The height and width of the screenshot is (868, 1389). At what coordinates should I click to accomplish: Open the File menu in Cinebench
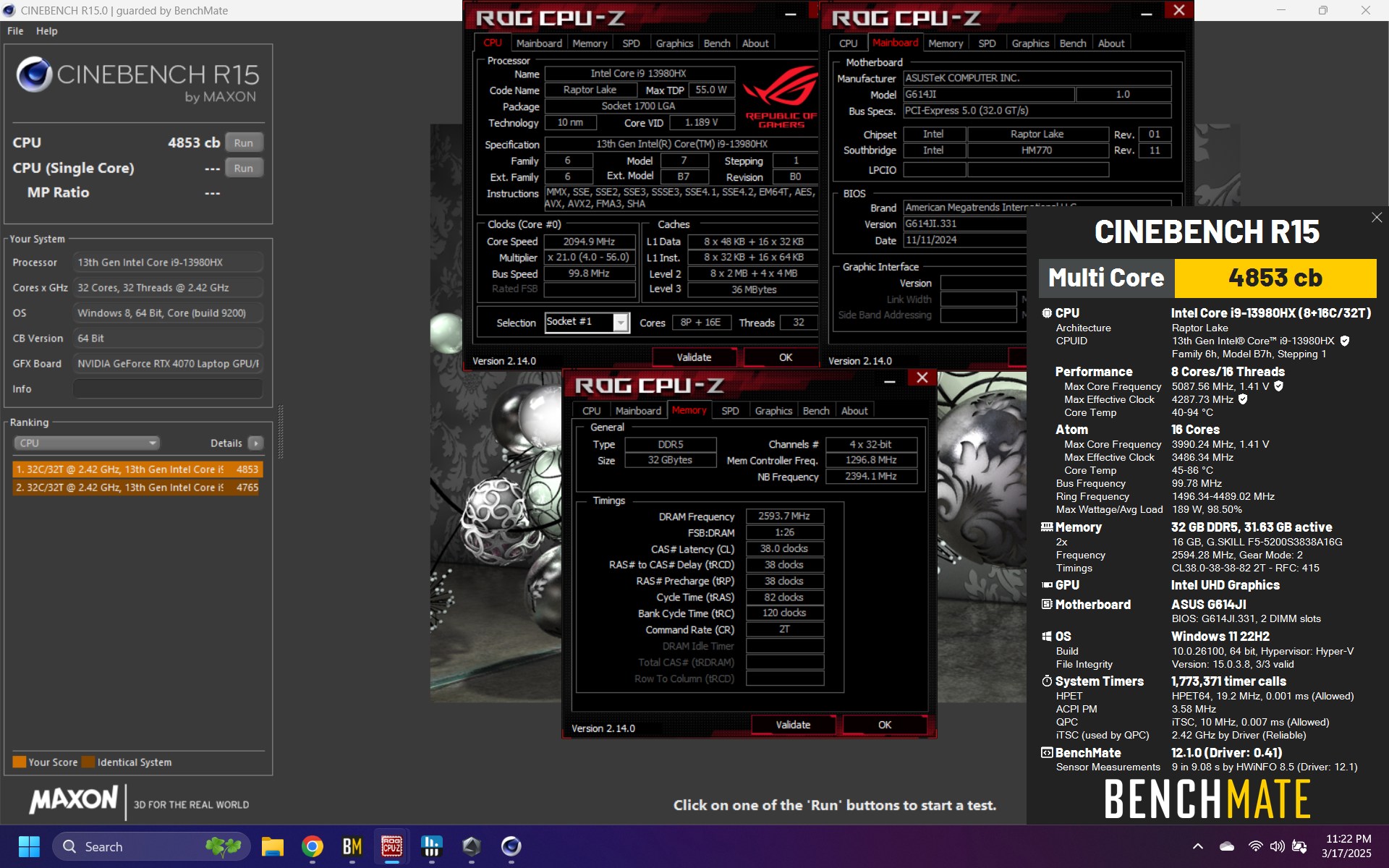click(15, 31)
